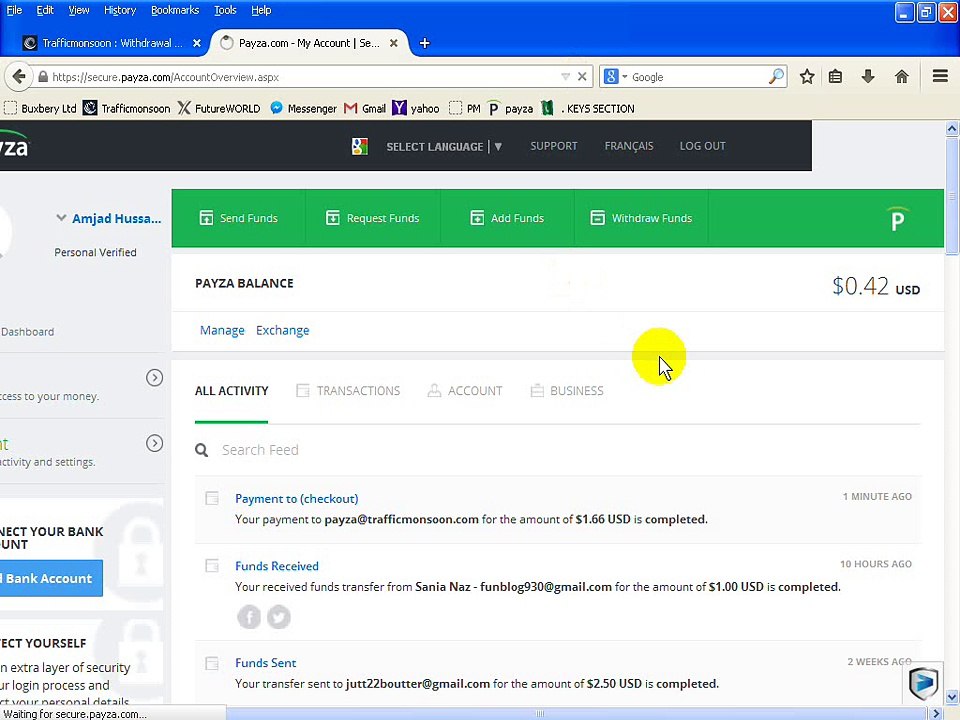The width and height of the screenshot is (960, 720).
Task: Switch to the All Activity tab
Action: click(x=231, y=391)
